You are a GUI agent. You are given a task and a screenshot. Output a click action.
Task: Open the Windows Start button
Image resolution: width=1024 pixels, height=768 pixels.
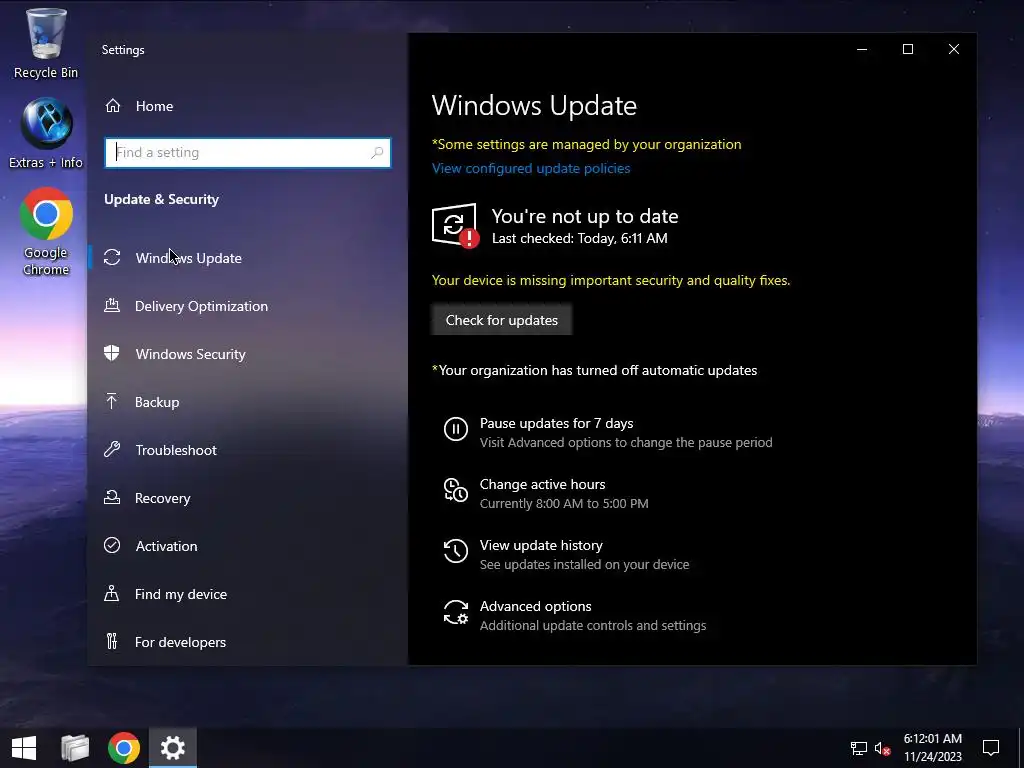(x=24, y=748)
